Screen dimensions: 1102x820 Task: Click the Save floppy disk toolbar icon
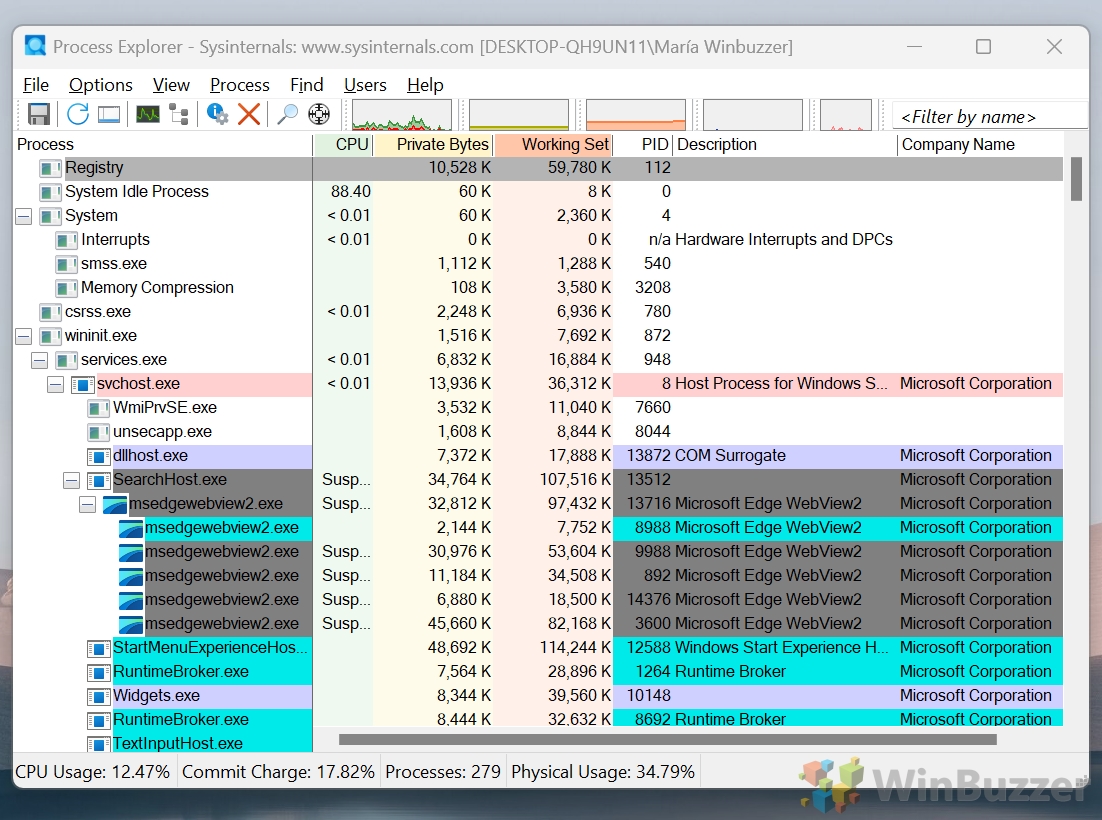pyautogui.click(x=39, y=114)
